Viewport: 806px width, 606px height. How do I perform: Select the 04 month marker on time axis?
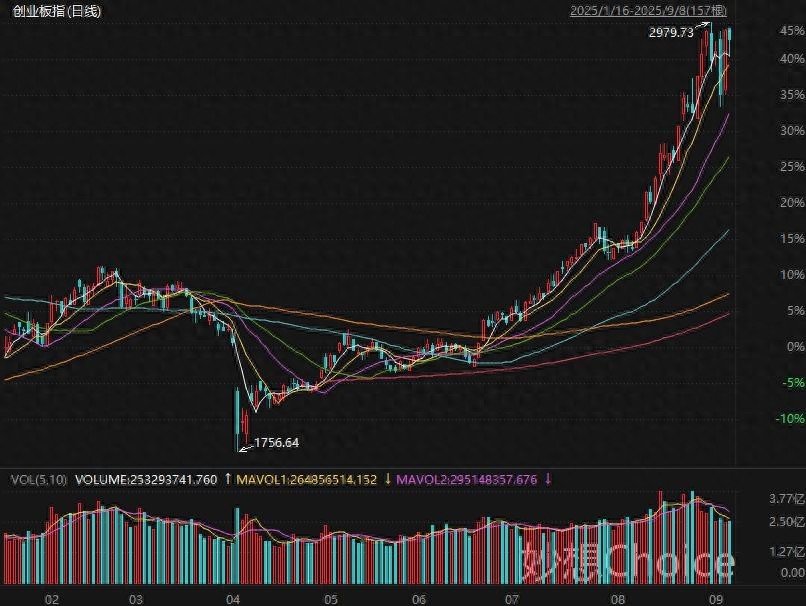(233, 599)
